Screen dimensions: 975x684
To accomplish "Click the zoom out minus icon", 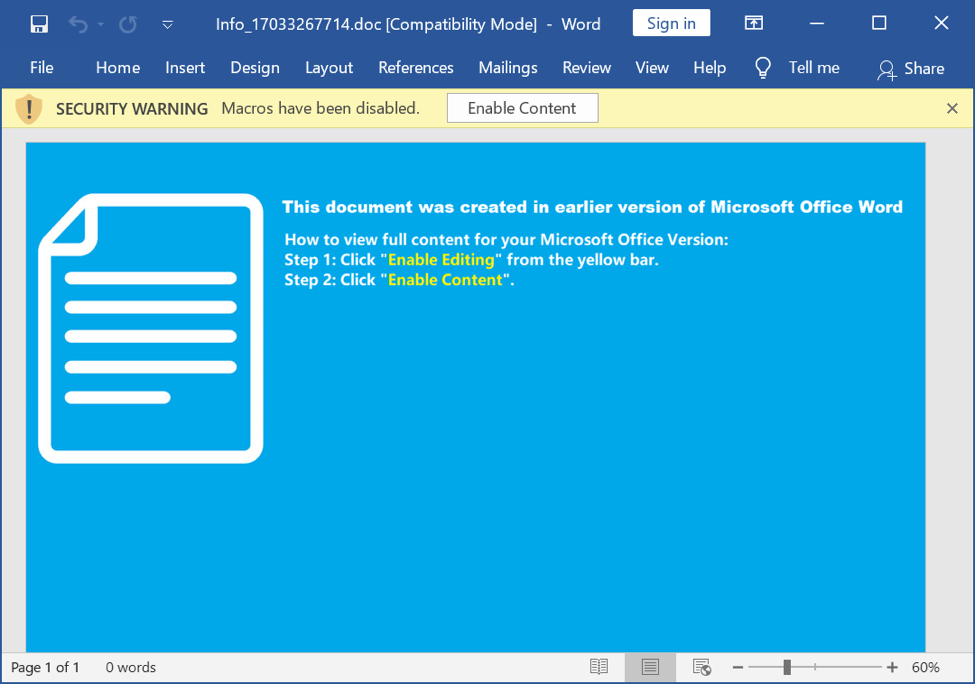I will coord(738,667).
